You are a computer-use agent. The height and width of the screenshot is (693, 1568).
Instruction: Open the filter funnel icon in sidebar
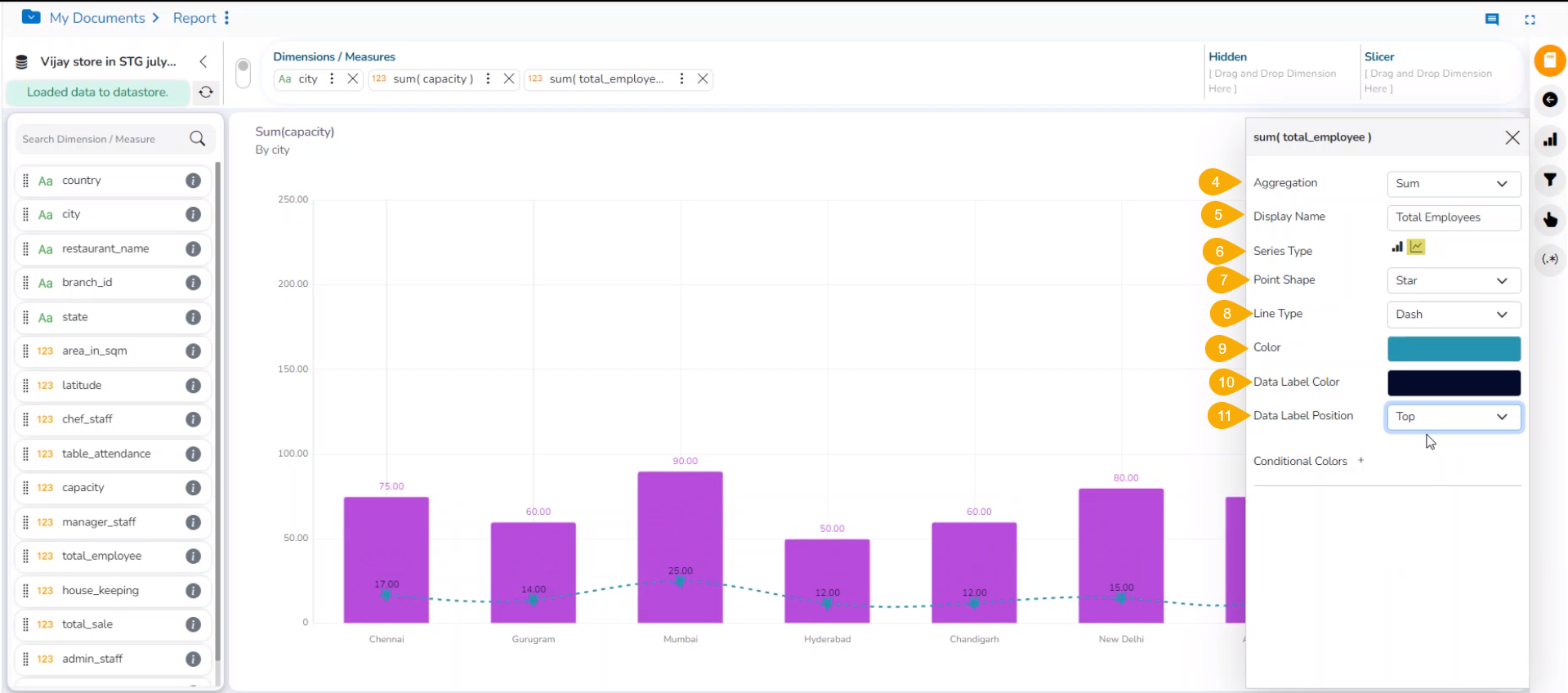point(1549,180)
